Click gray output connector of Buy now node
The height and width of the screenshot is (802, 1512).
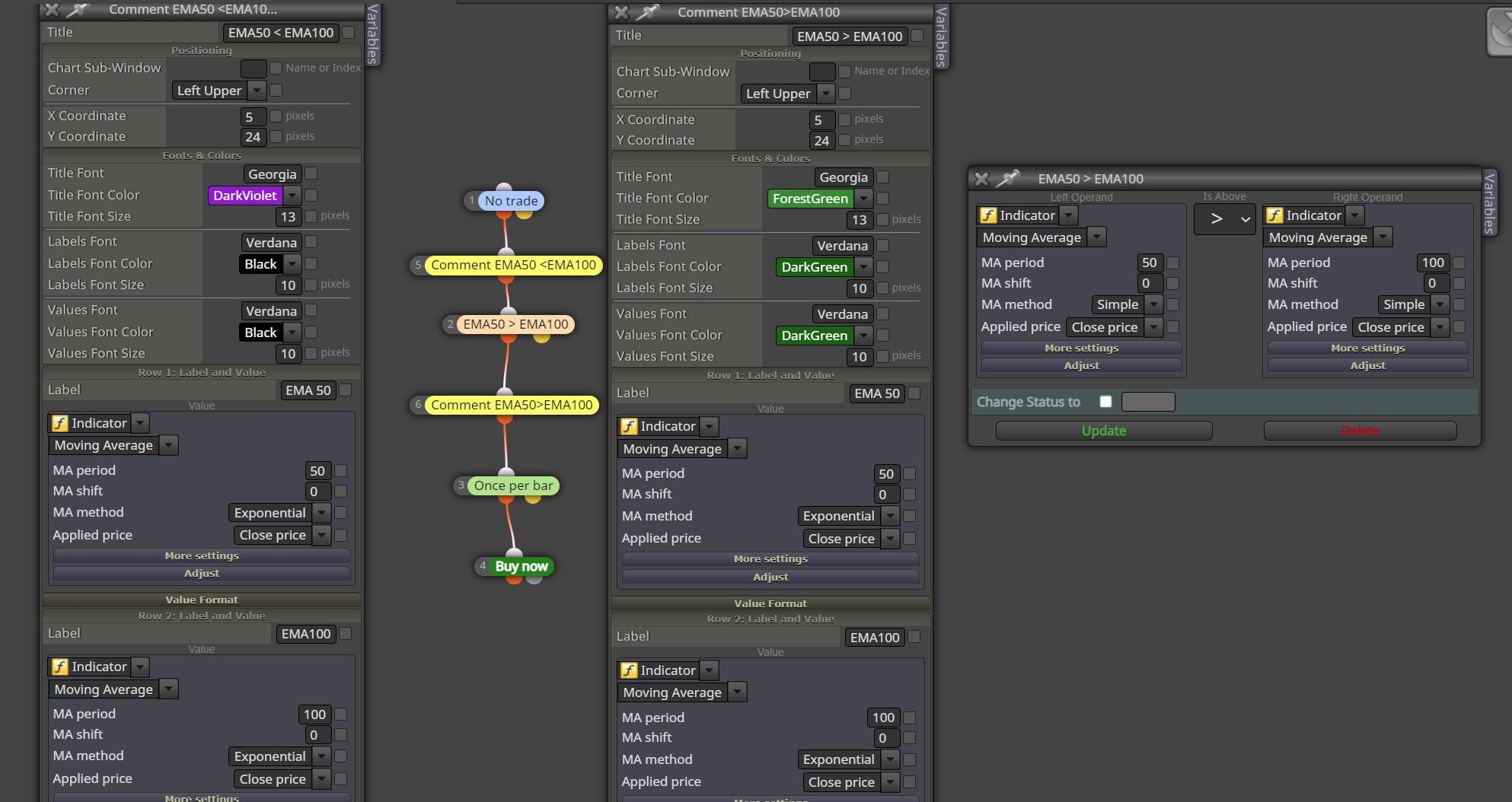click(x=534, y=579)
